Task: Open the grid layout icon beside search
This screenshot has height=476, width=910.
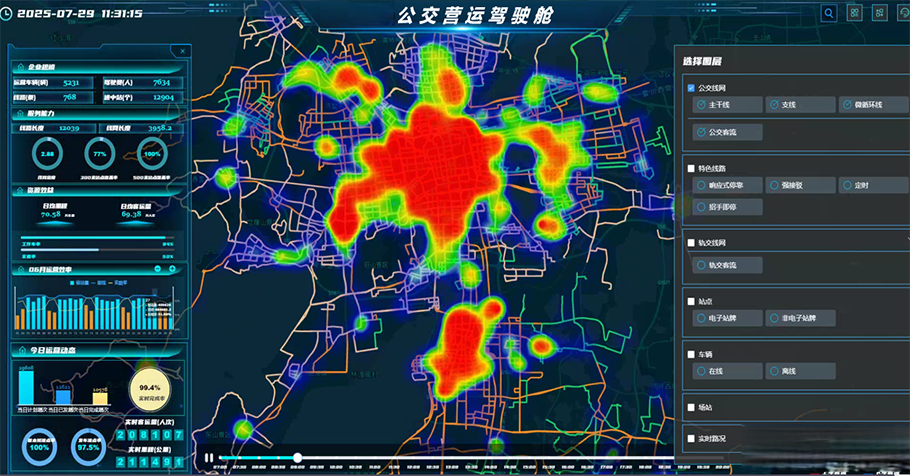Action: (855, 13)
